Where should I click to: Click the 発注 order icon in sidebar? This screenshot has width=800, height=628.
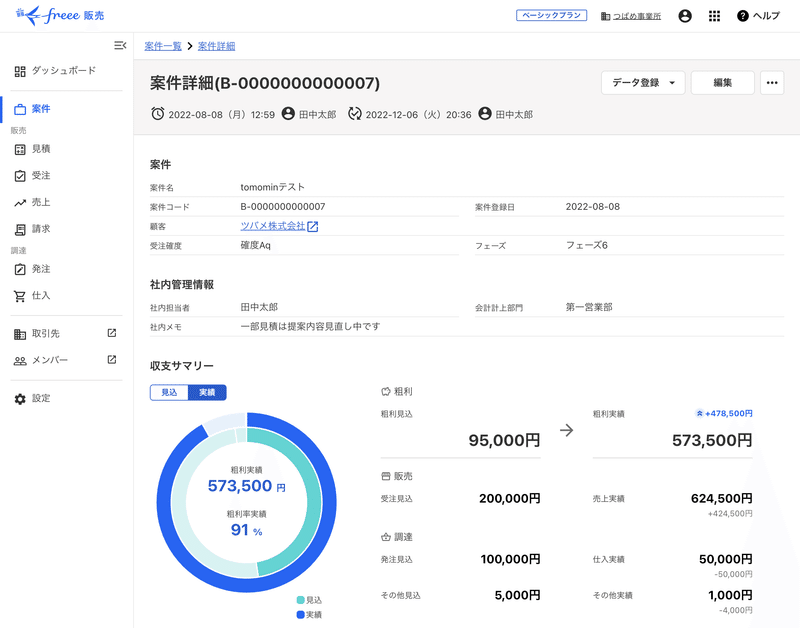(x=20, y=269)
